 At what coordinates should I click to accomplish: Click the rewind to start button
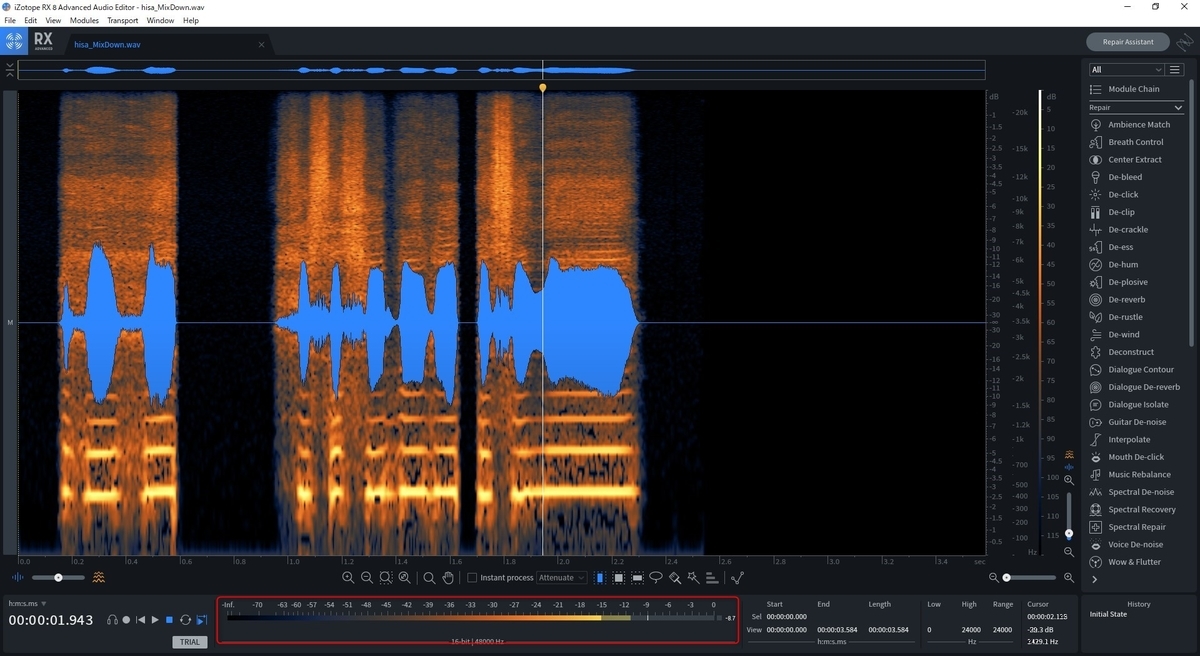(141, 620)
